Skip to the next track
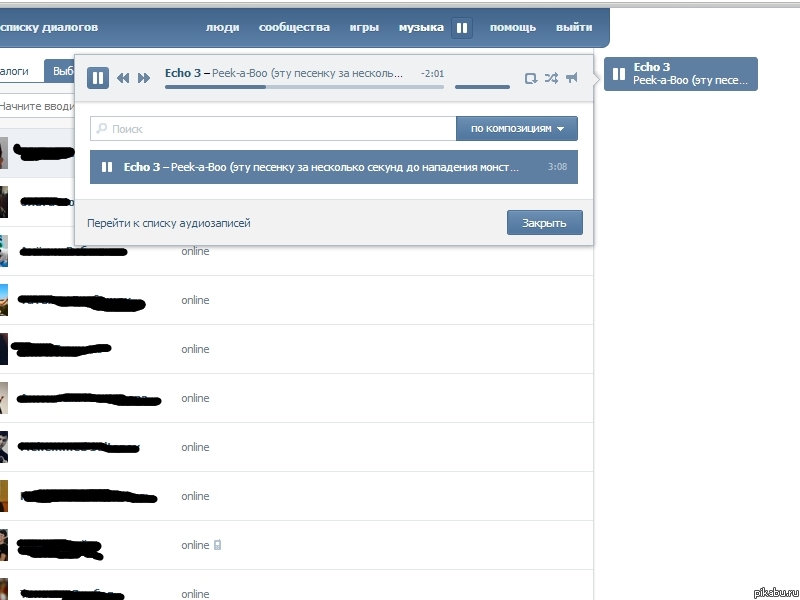 tap(144, 78)
